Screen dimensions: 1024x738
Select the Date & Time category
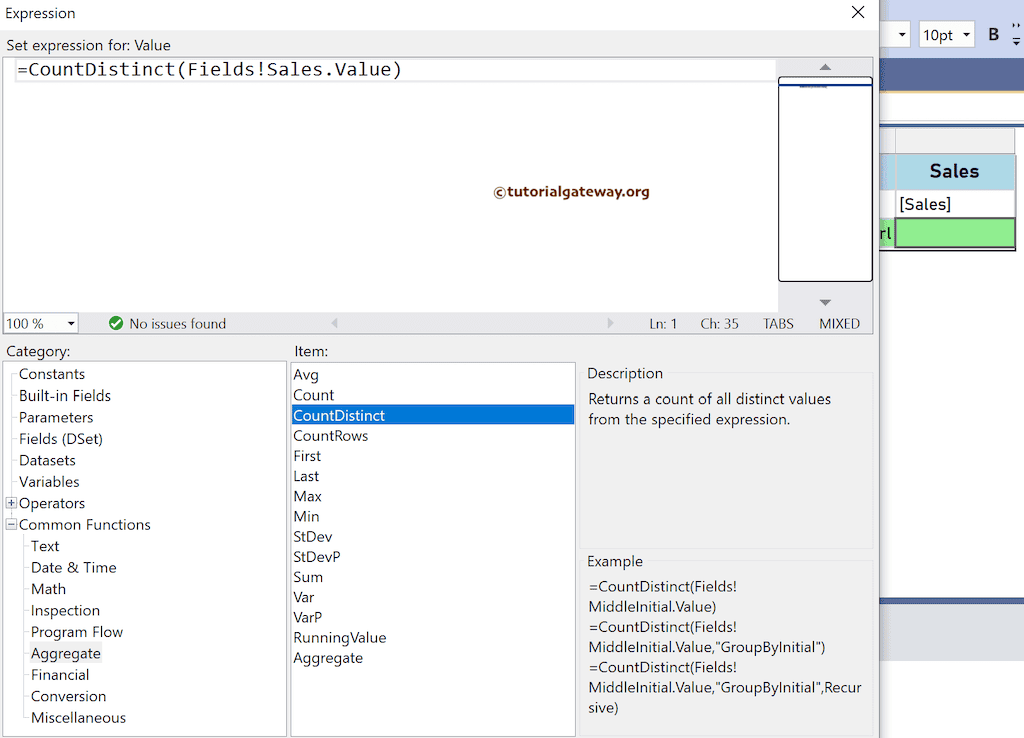[72, 567]
